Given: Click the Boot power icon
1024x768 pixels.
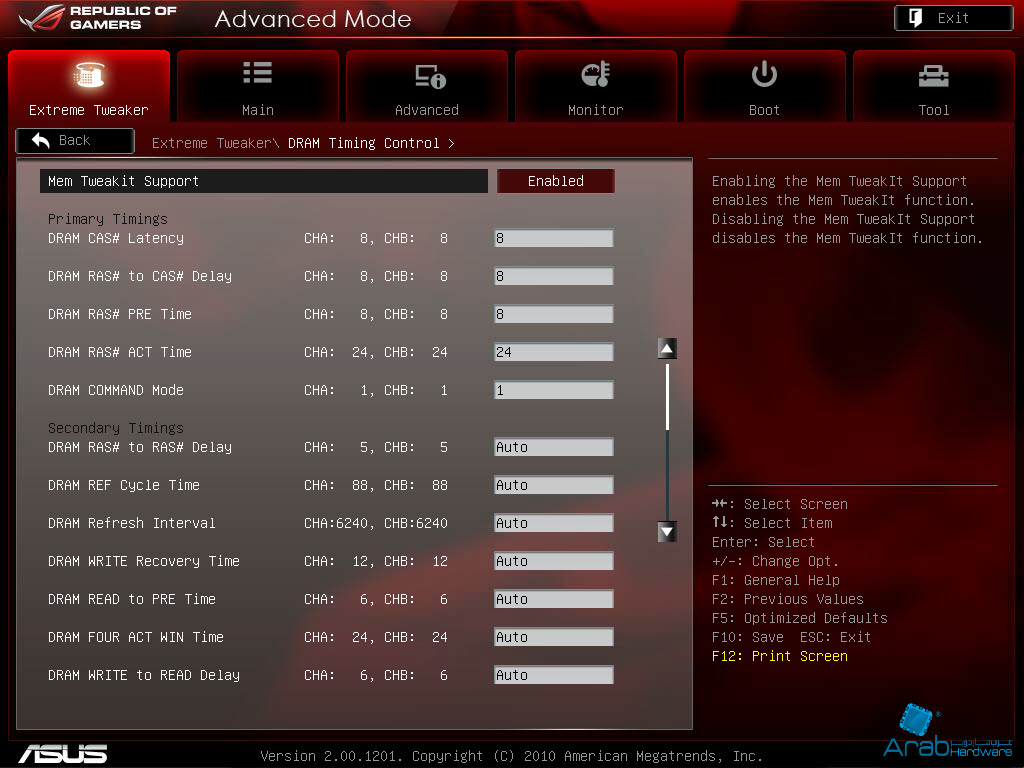Looking at the screenshot, I should click(x=764, y=74).
